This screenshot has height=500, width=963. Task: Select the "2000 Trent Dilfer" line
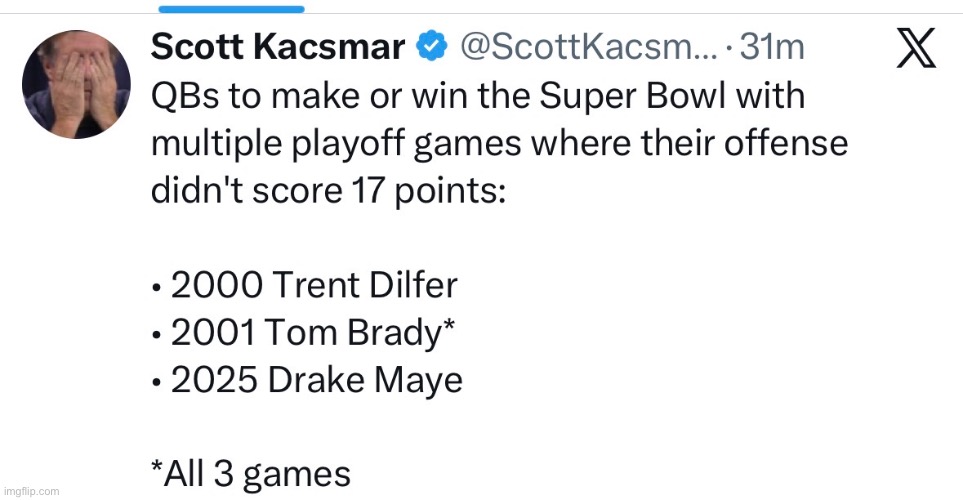point(304,286)
